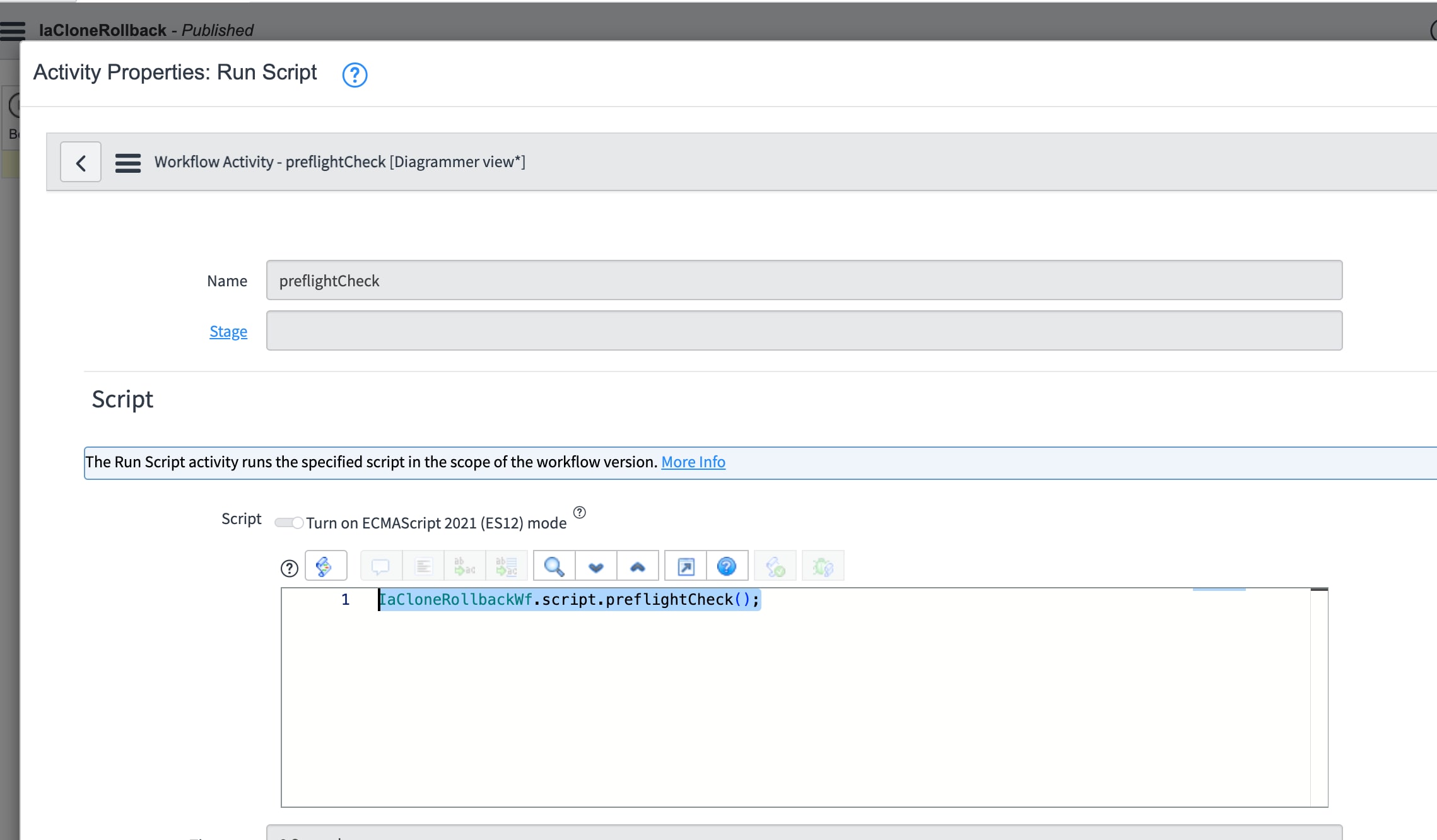Viewport: 1437px width, 840px height.
Task: Toggle syntax editor macros script icon
Action: point(326,566)
